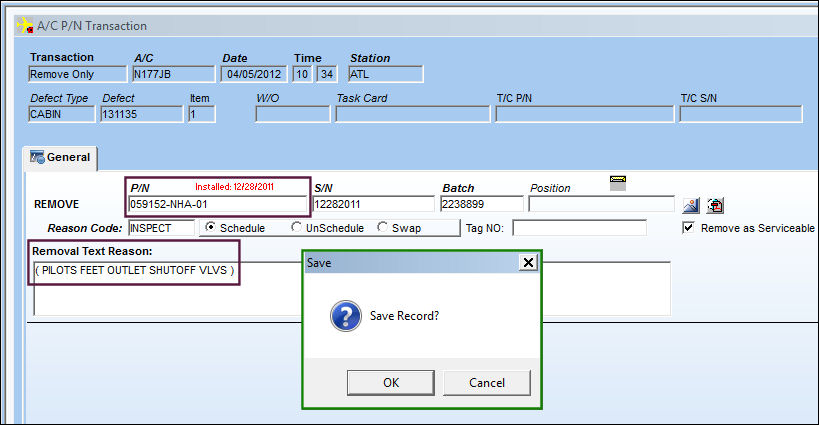
Task: Click the A/C P/N Transaction window title
Action: 92,26
